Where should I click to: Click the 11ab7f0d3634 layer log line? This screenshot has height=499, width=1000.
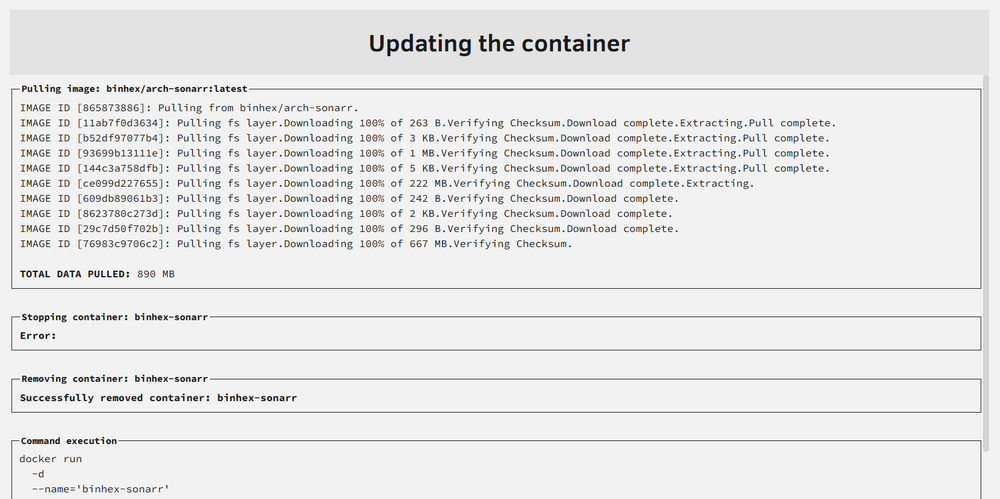coord(427,123)
